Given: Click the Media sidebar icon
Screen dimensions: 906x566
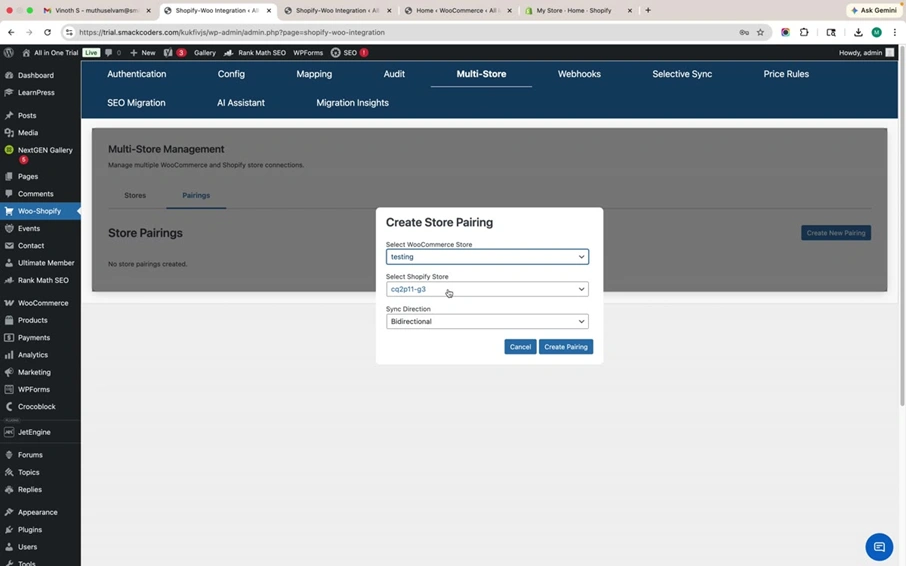Looking at the screenshot, I should coord(9,133).
